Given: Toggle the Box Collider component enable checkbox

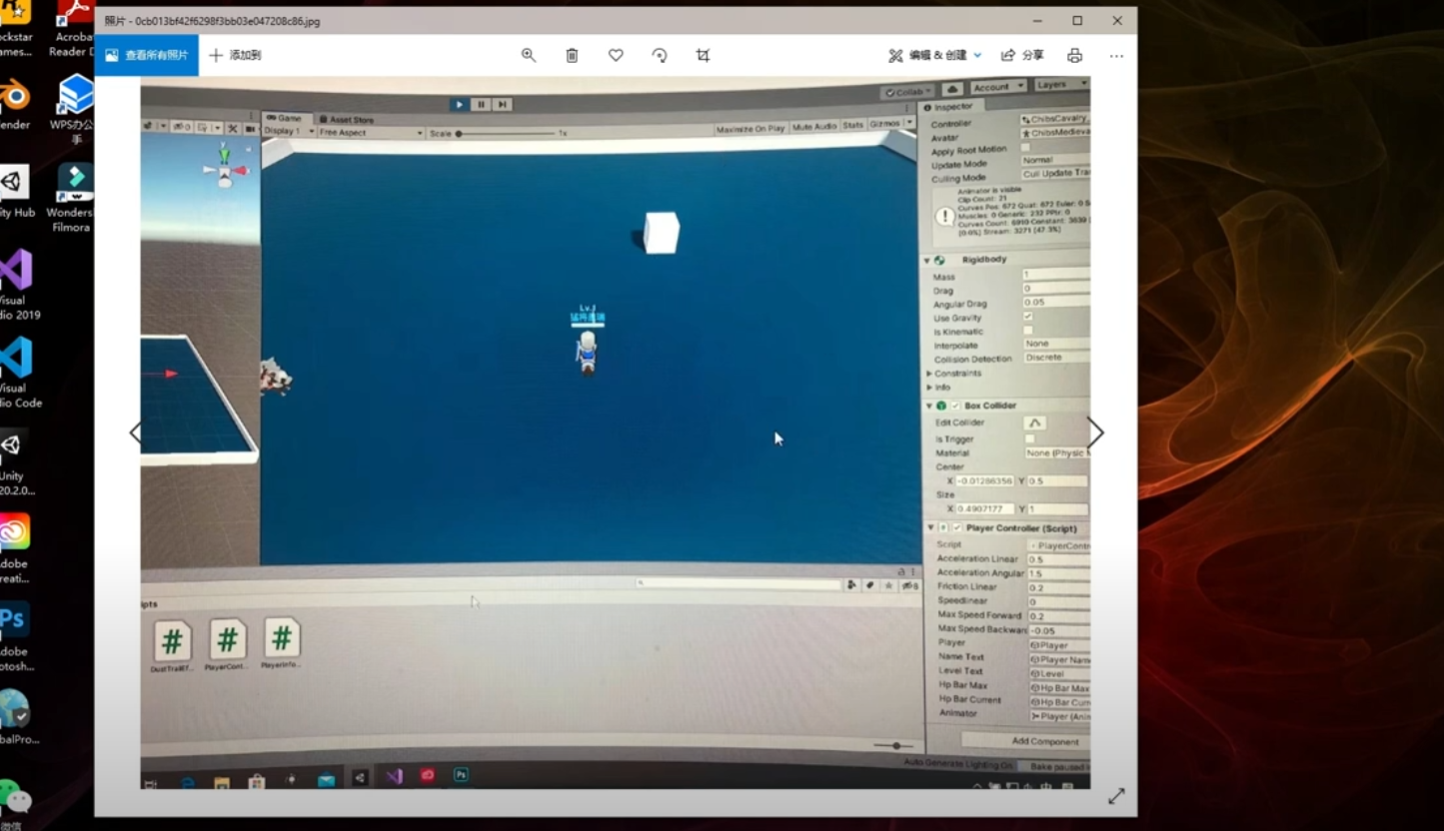Looking at the screenshot, I should tap(956, 406).
